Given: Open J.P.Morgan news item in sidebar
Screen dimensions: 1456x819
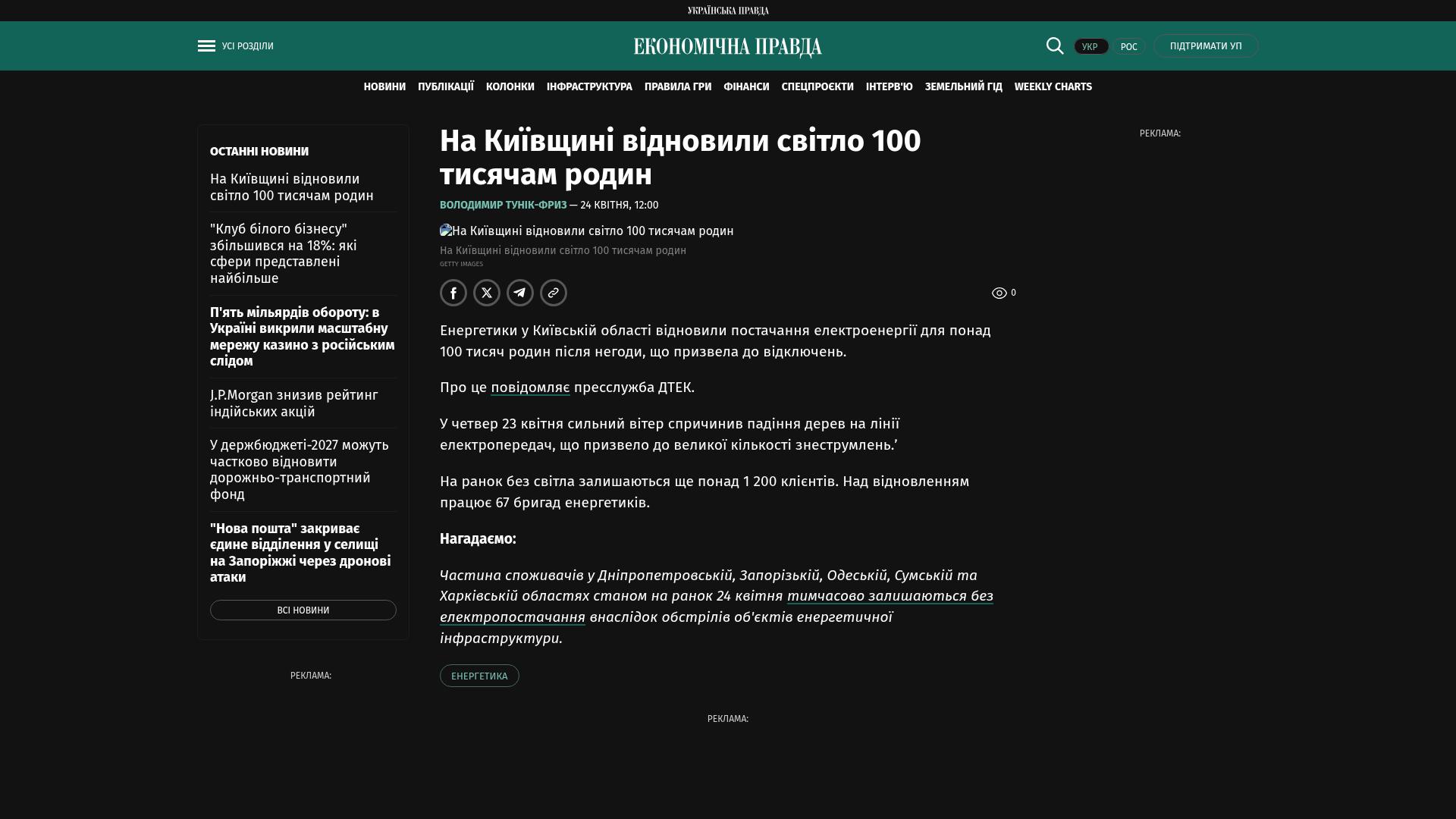Looking at the screenshot, I should (293, 403).
